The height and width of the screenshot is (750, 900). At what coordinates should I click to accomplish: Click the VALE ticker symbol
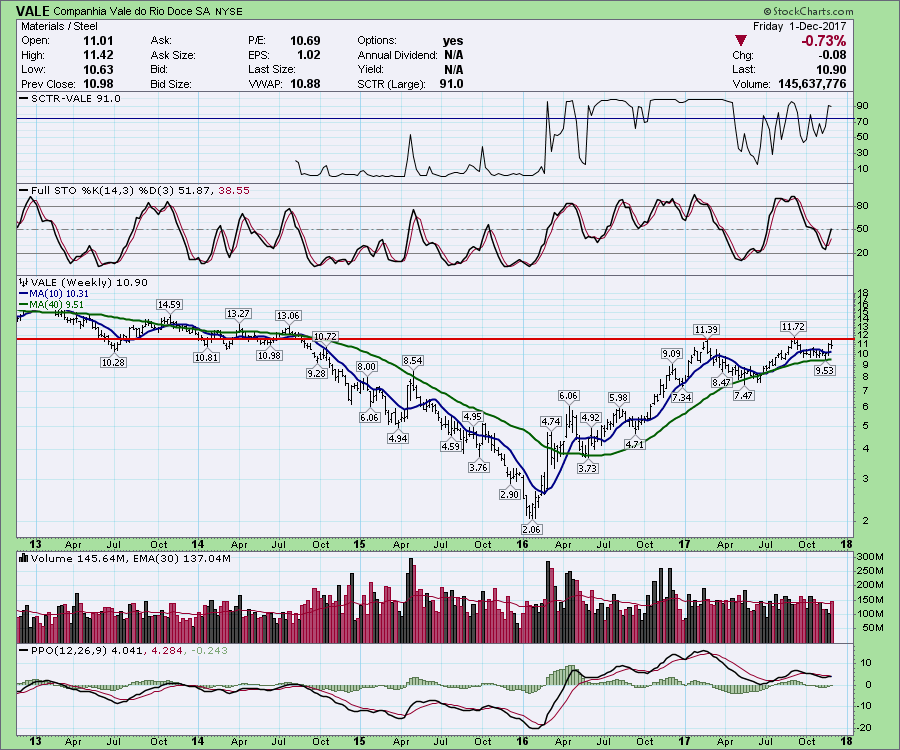pyautogui.click(x=33, y=11)
